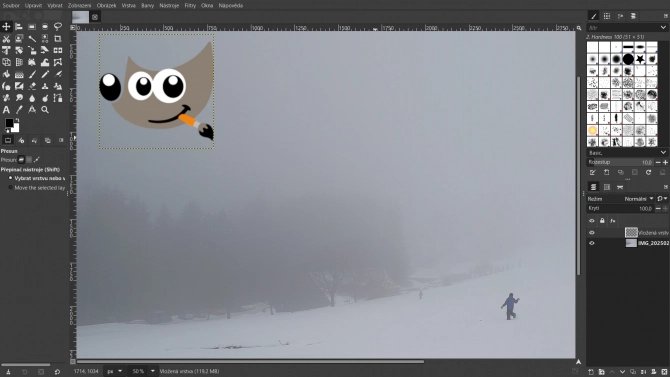Open the layer mode group switch dropdown
The image size is (670, 377).
tap(662, 199)
